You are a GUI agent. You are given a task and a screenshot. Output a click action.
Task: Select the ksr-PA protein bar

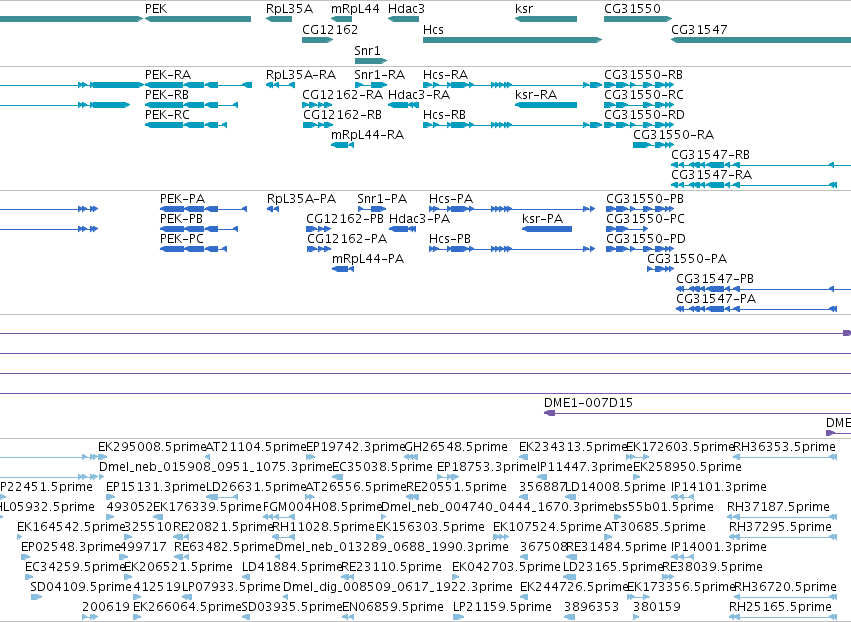tap(547, 229)
